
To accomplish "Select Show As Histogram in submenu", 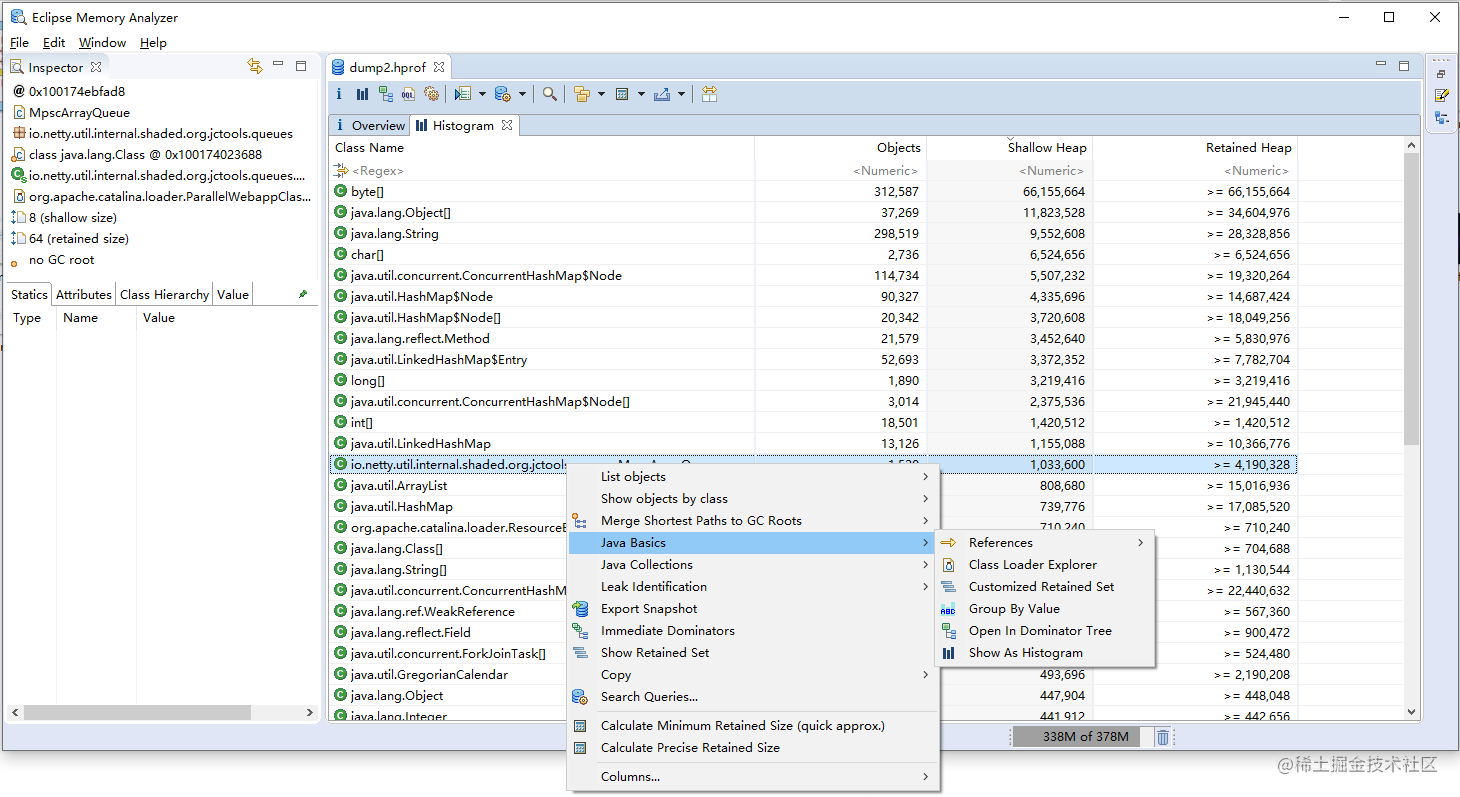I will tap(1045, 653).
